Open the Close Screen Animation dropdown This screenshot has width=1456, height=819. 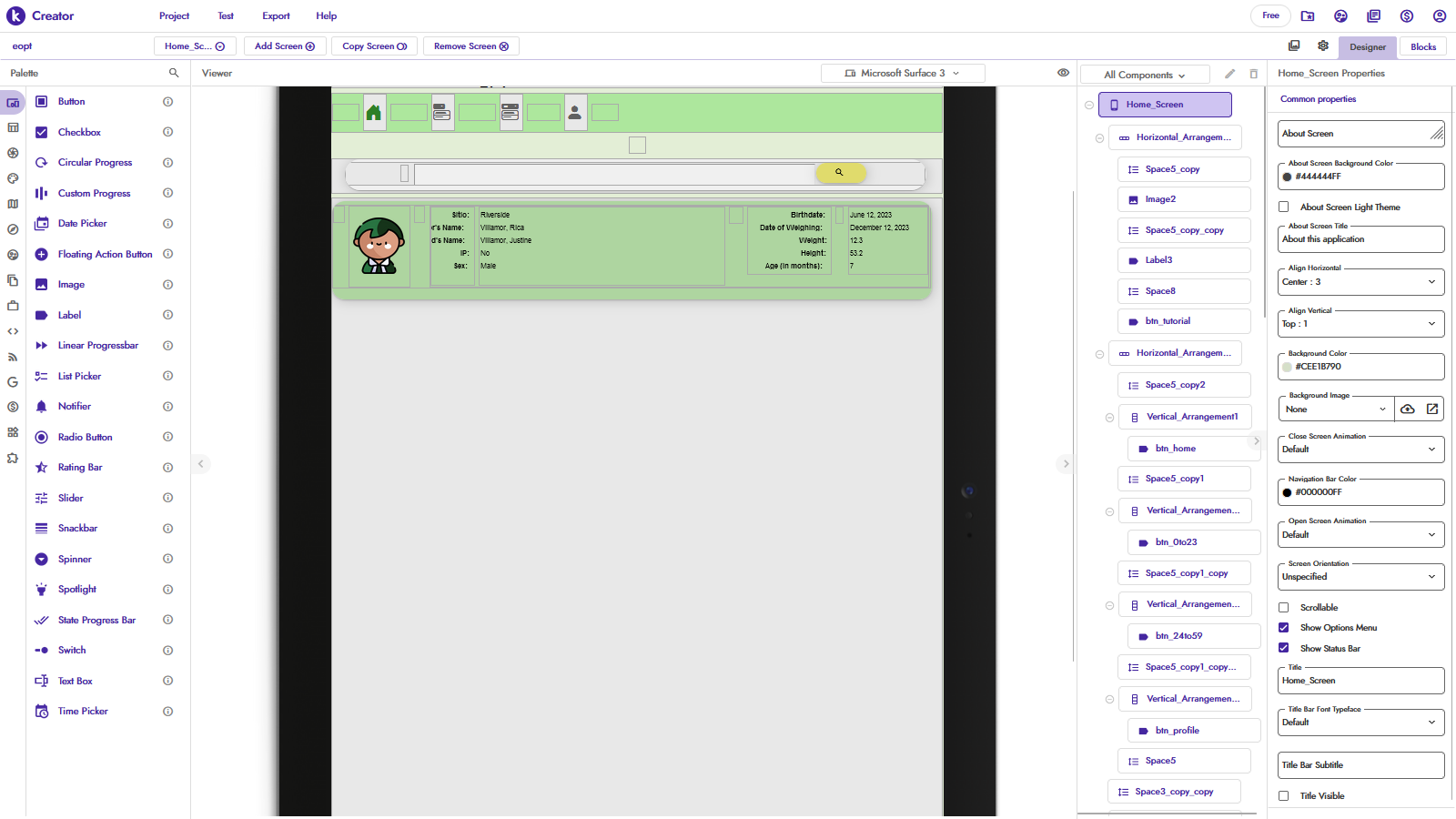[1360, 450]
